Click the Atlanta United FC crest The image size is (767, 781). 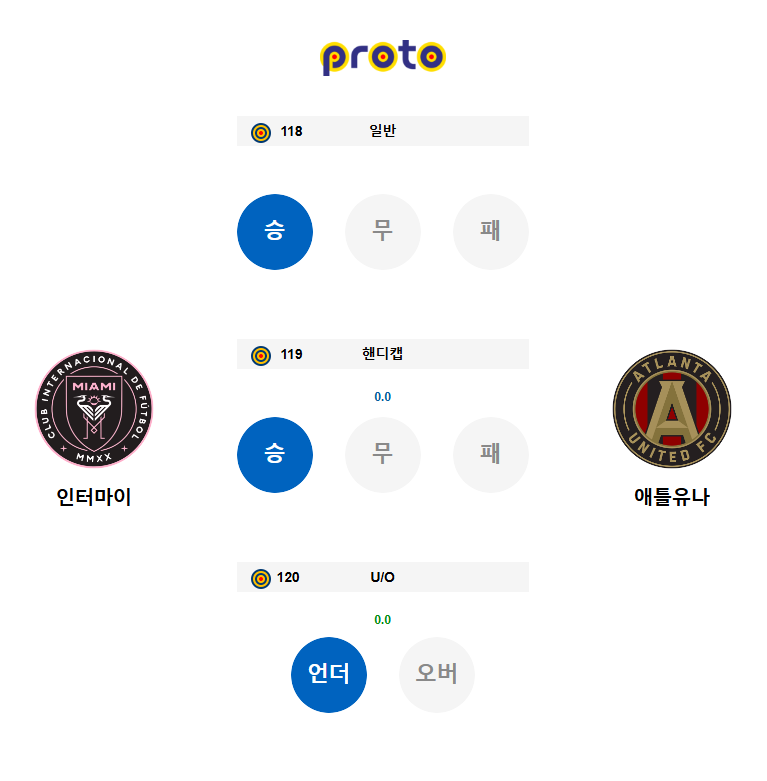pyautogui.click(x=672, y=409)
